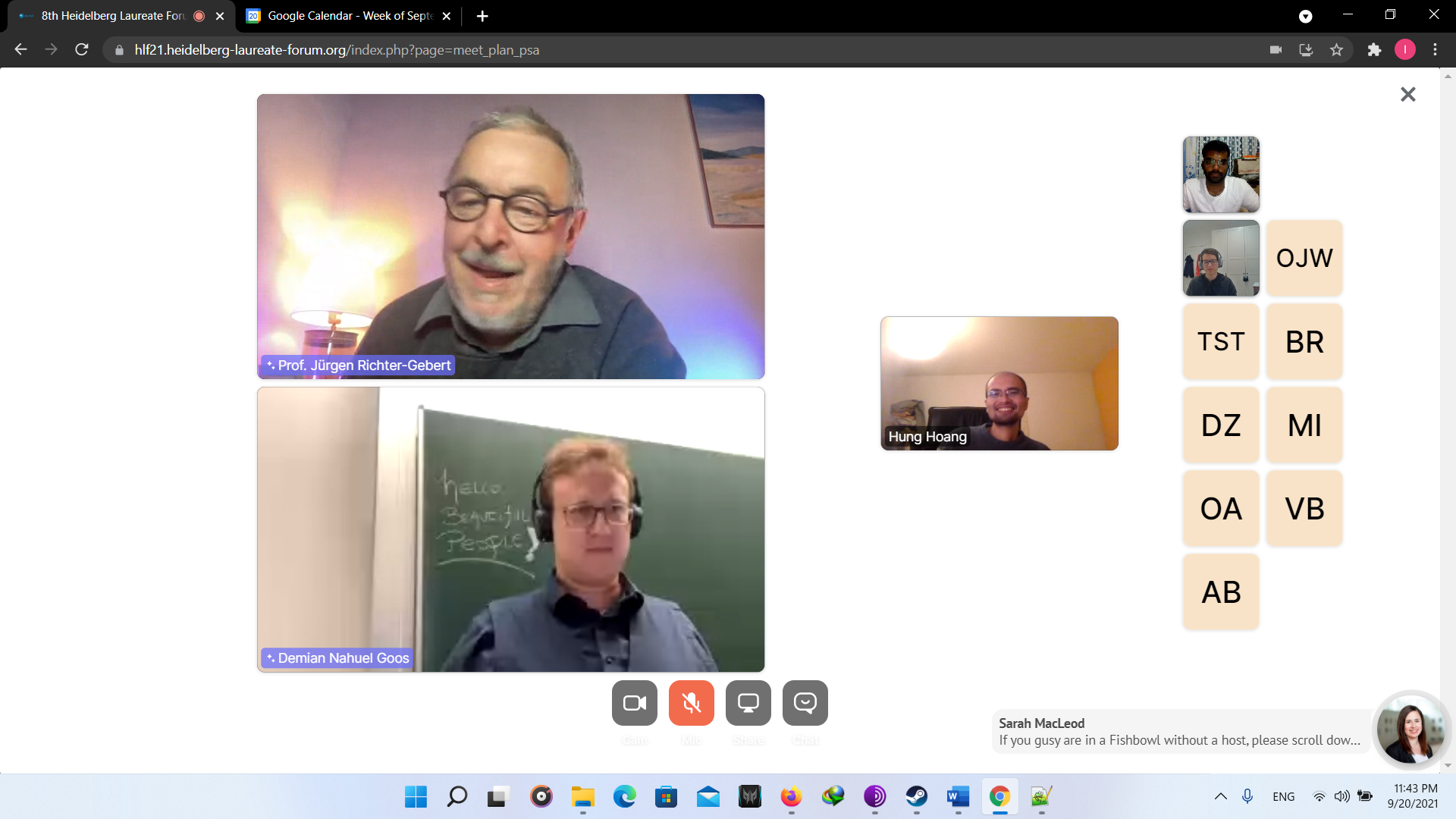1456x819 pixels.
Task: Select the TST participant tile
Action: (x=1220, y=342)
